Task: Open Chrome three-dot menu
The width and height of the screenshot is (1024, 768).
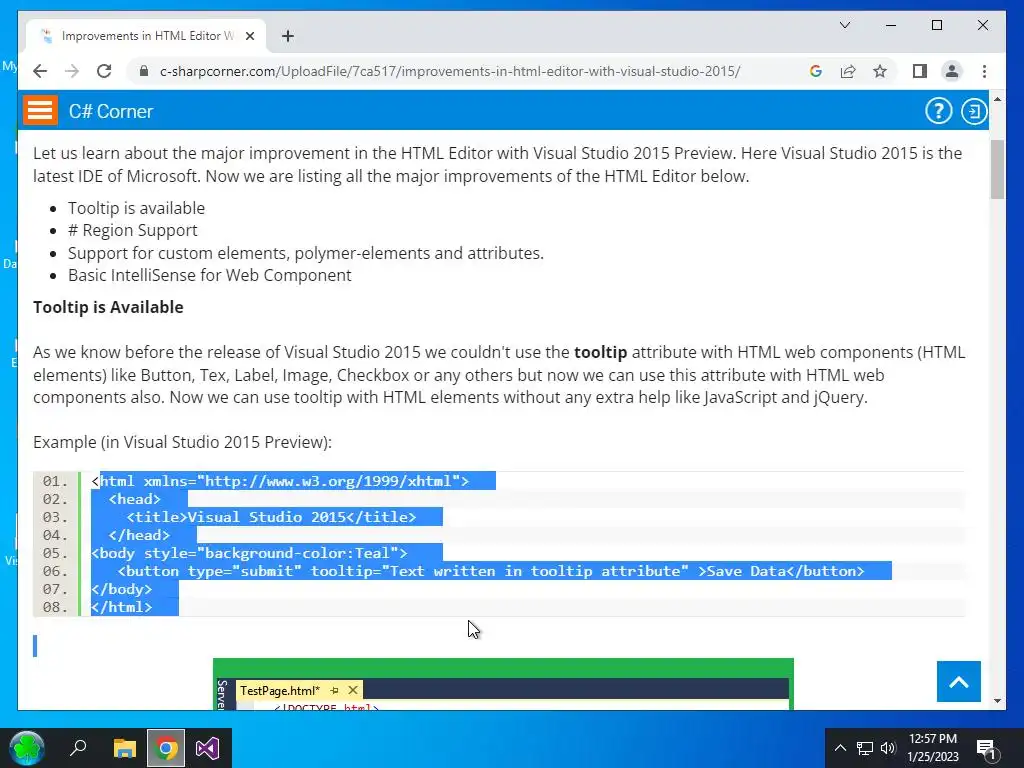Action: pos(984,71)
